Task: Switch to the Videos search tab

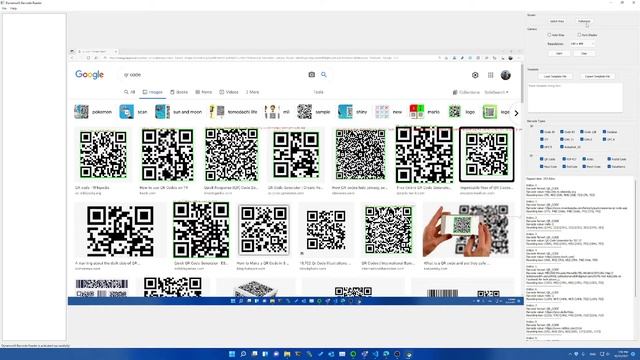Action: 229,92
